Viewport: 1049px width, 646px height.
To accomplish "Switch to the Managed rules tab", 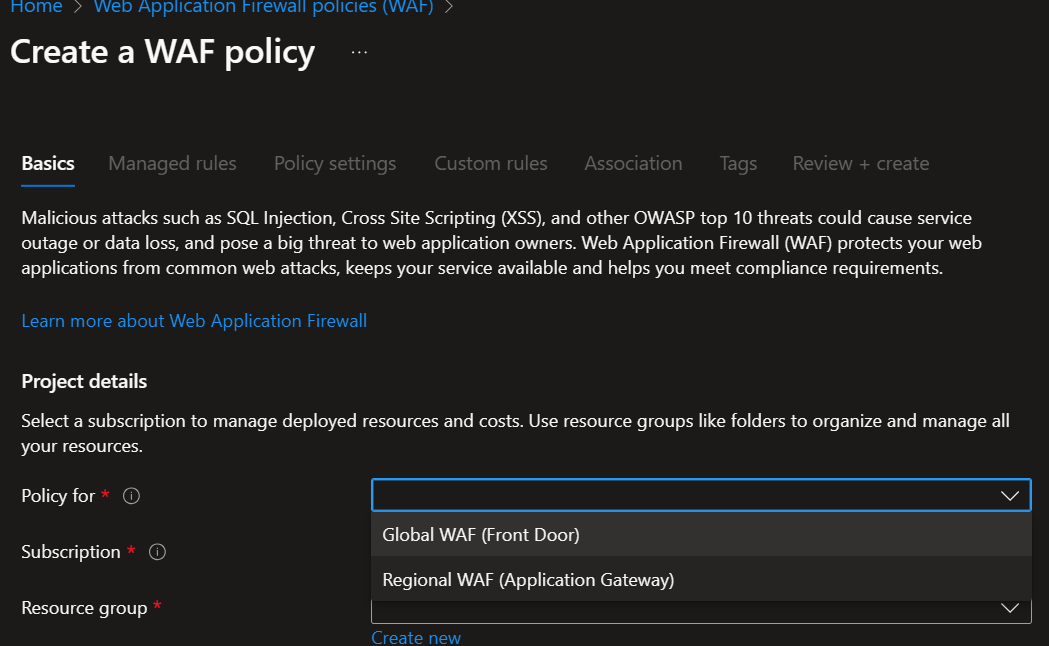I will 172,163.
